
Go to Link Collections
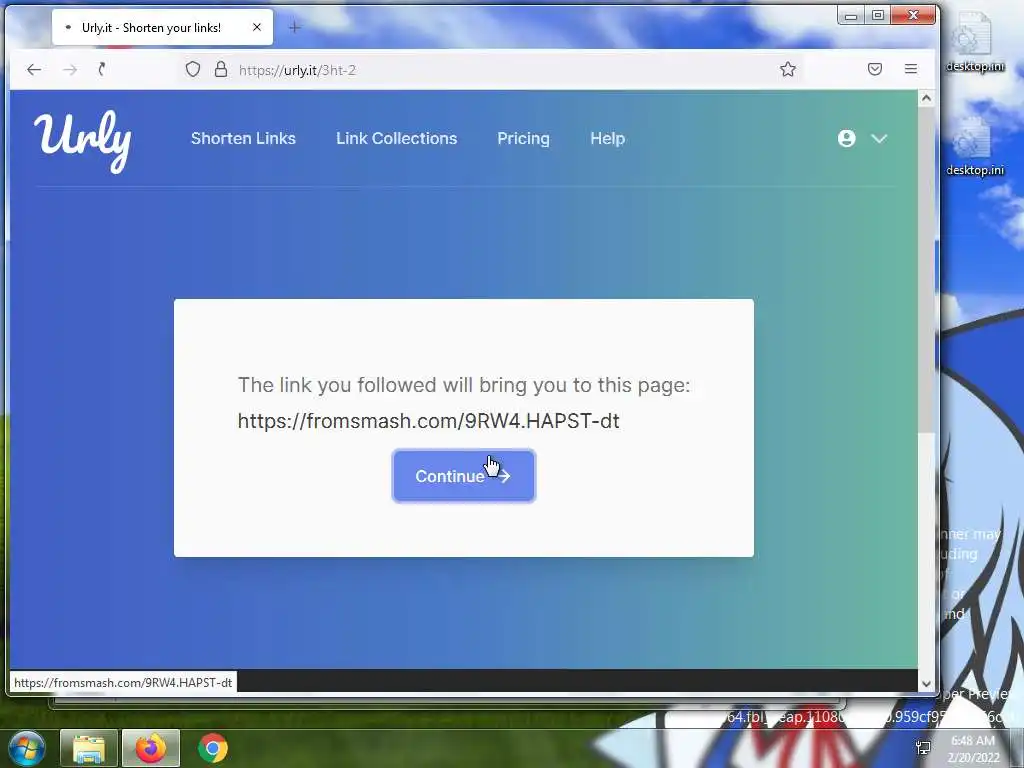[x=396, y=138]
